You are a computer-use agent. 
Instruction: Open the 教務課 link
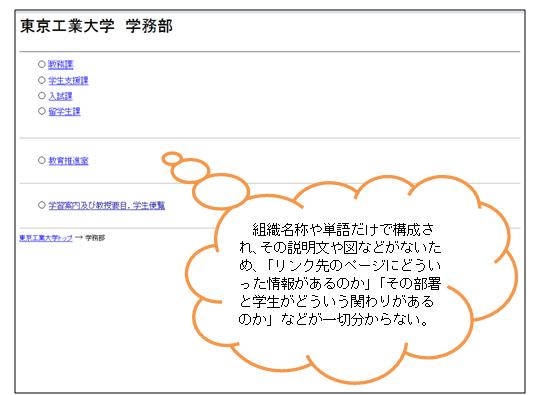pyautogui.click(x=60, y=65)
